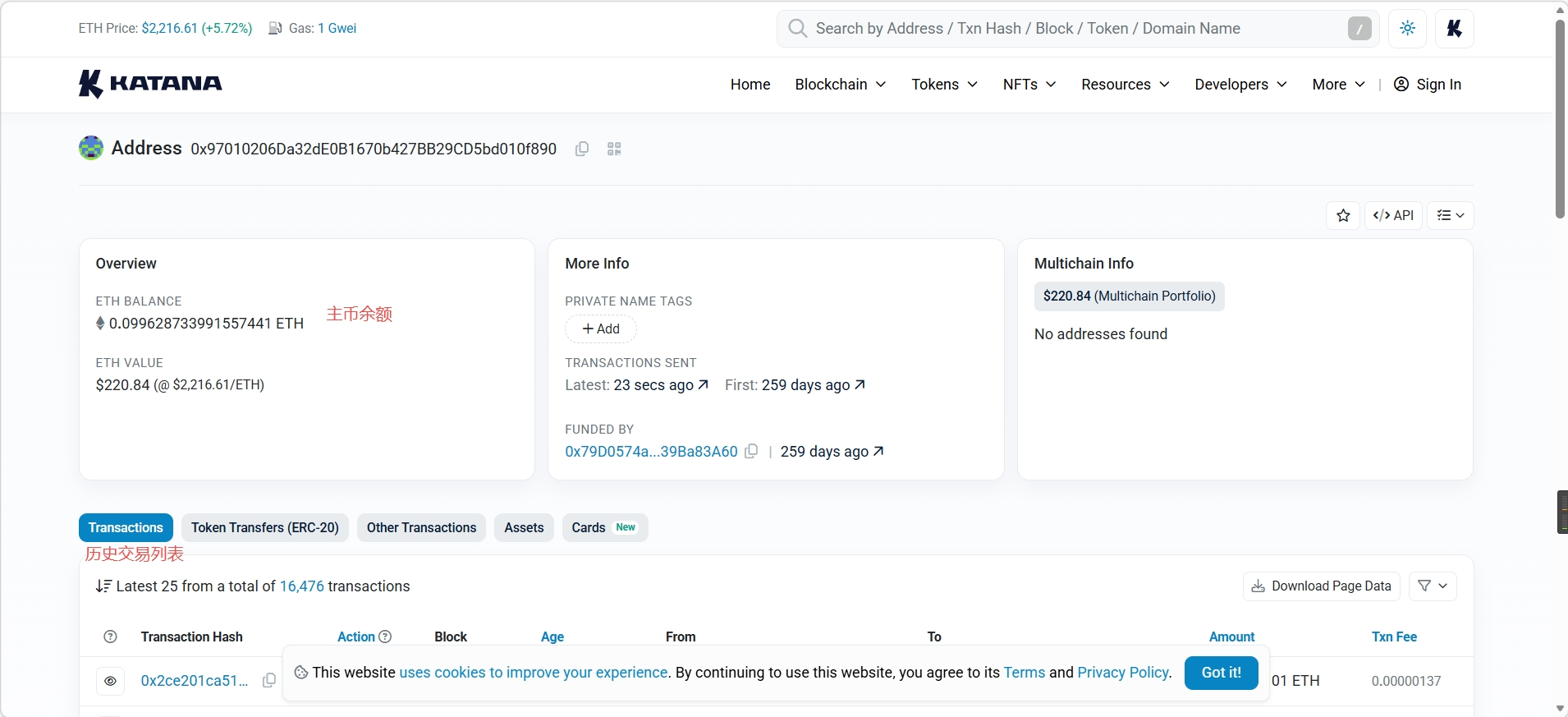This screenshot has height=717, width=1568.
Task: Open transaction hash 0x2ce201ca51...
Action: [195, 681]
